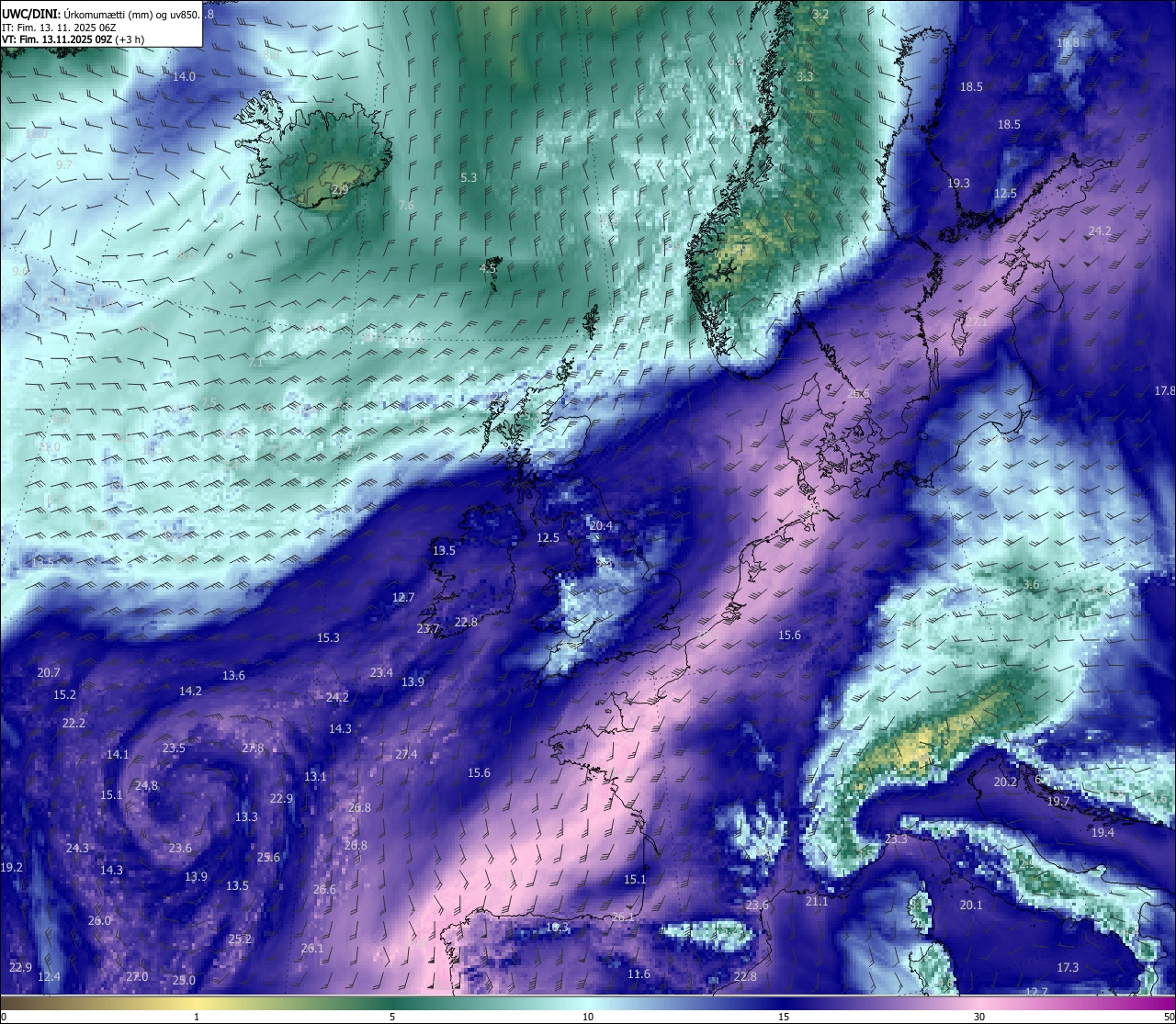The height and width of the screenshot is (1024, 1176).
Task: Click the 23.4 value on the map
Action: click(381, 673)
